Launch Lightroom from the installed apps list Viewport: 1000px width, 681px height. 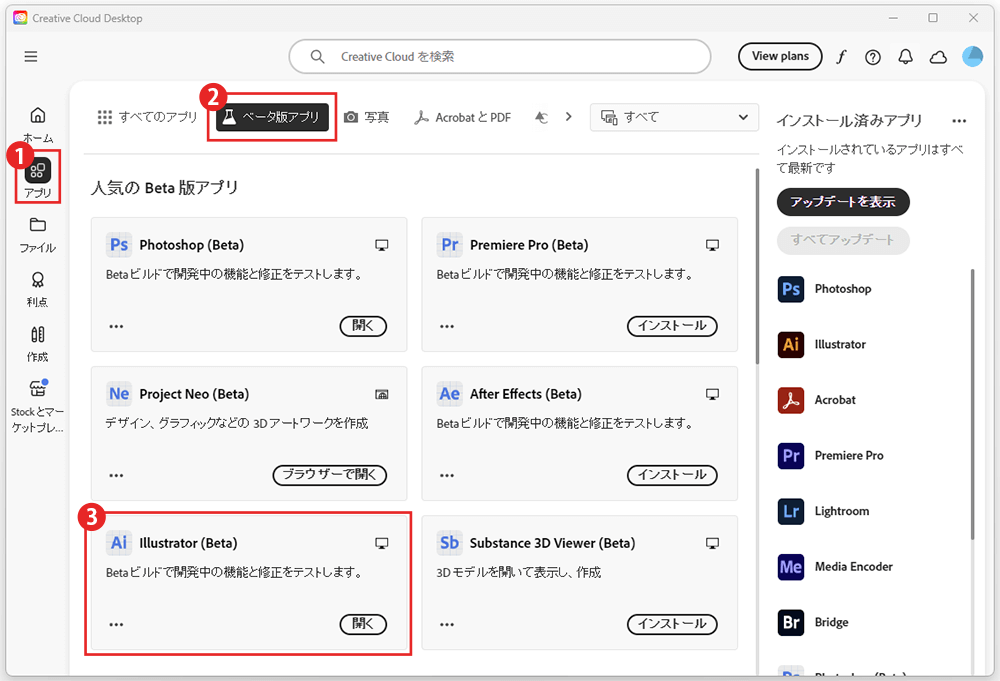tap(841, 511)
